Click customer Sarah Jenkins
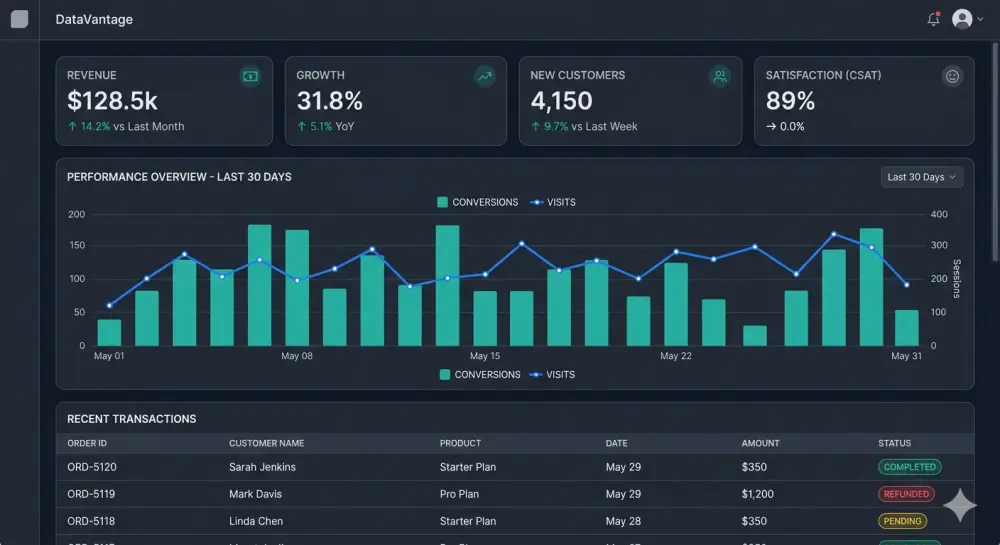This screenshot has height=545, width=1000. tap(262, 467)
